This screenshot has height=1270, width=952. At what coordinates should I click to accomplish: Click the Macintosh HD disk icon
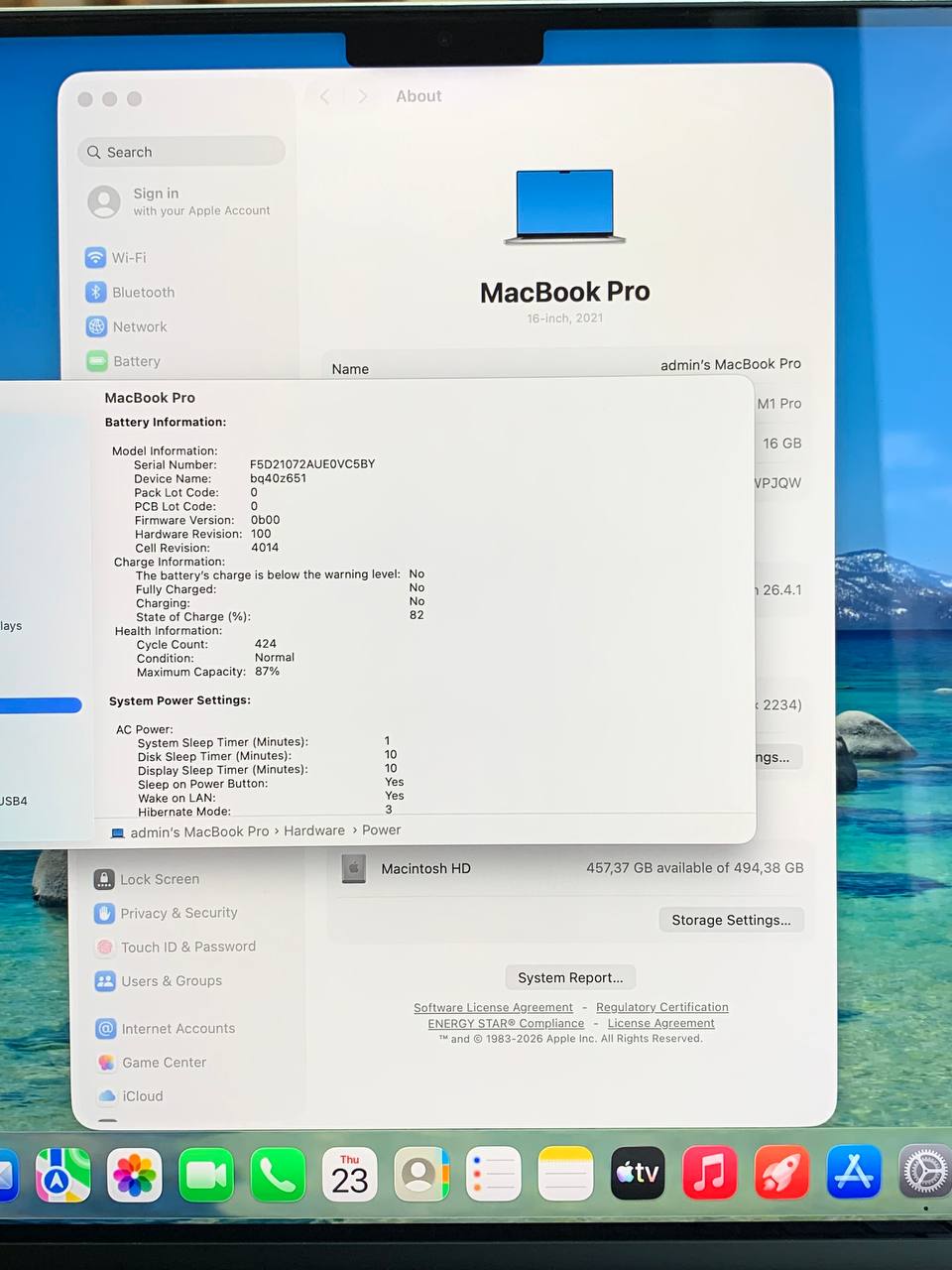(354, 868)
